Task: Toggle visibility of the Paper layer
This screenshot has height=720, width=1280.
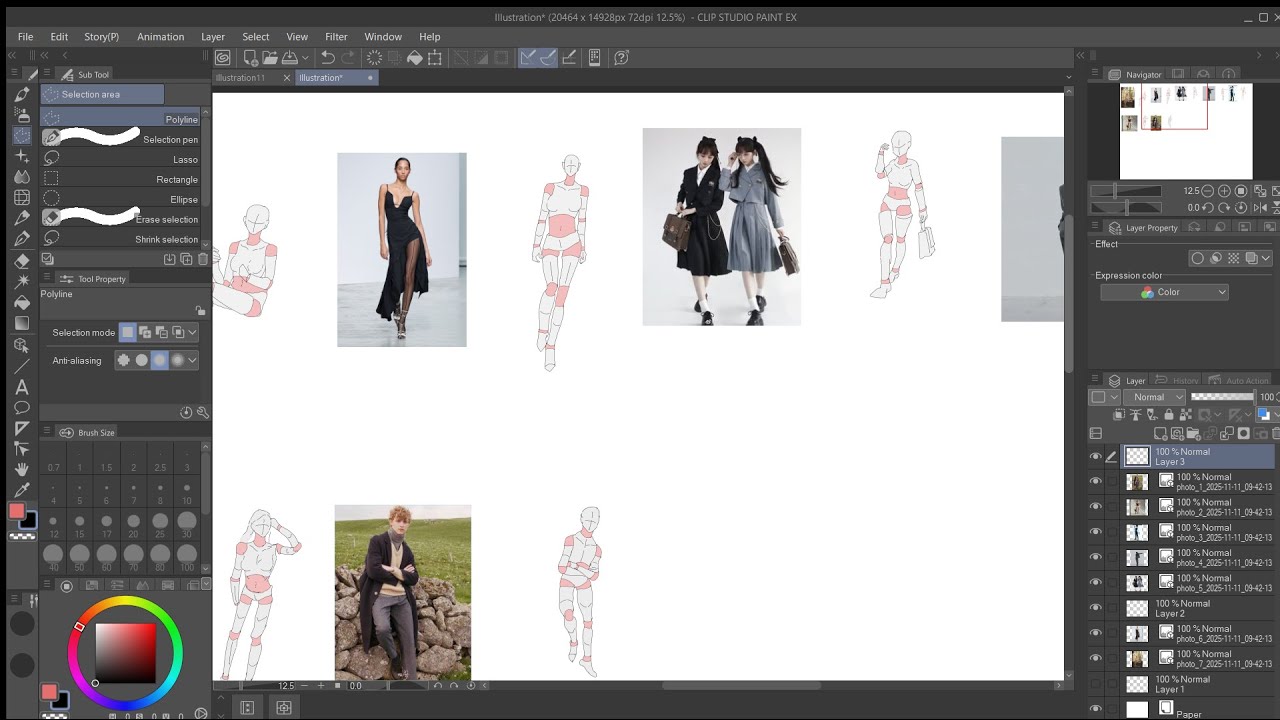Action: (1096, 709)
